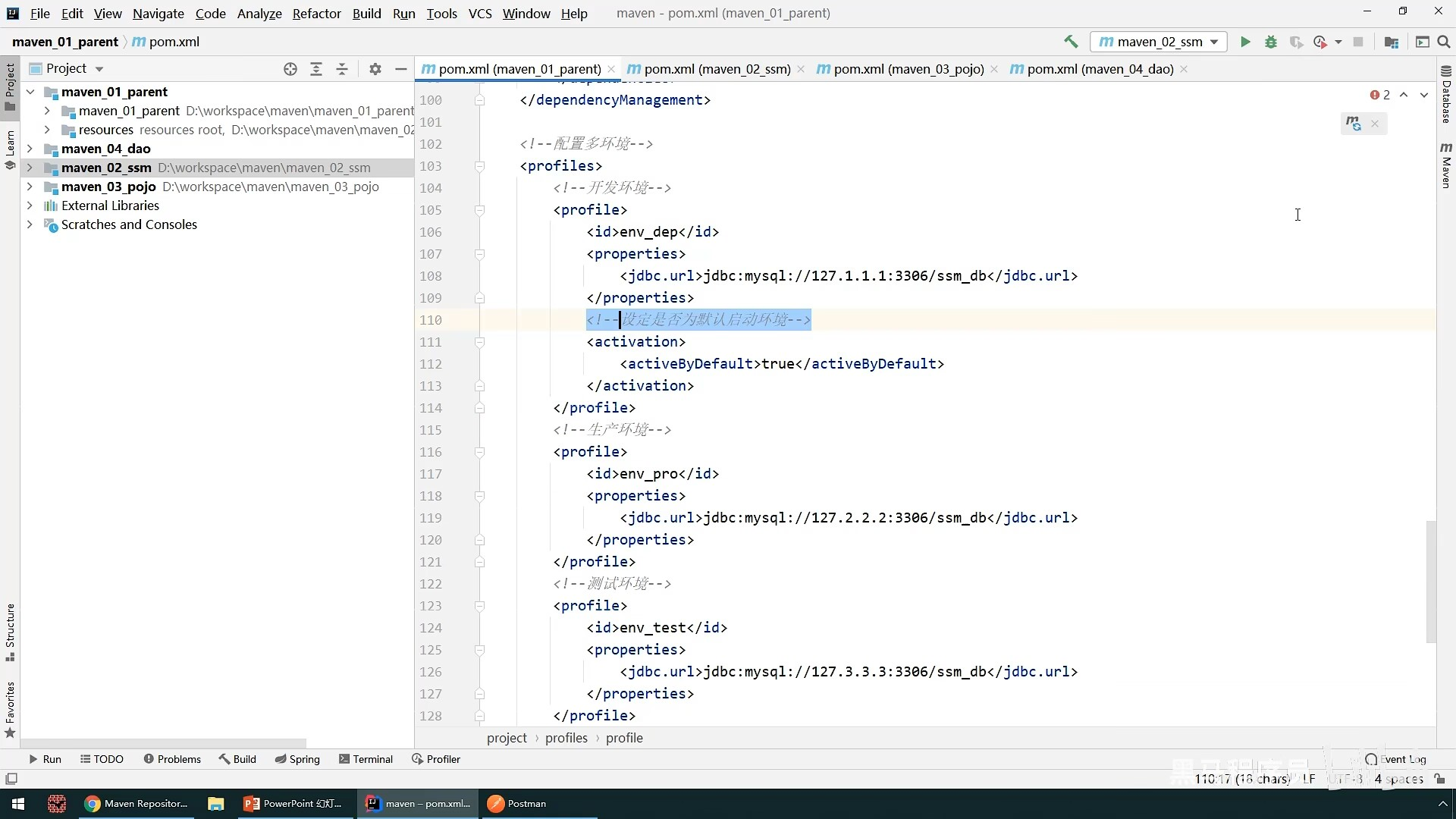Open the Refactor menu
This screenshot has height=819, width=1456.
[x=316, y=14]
